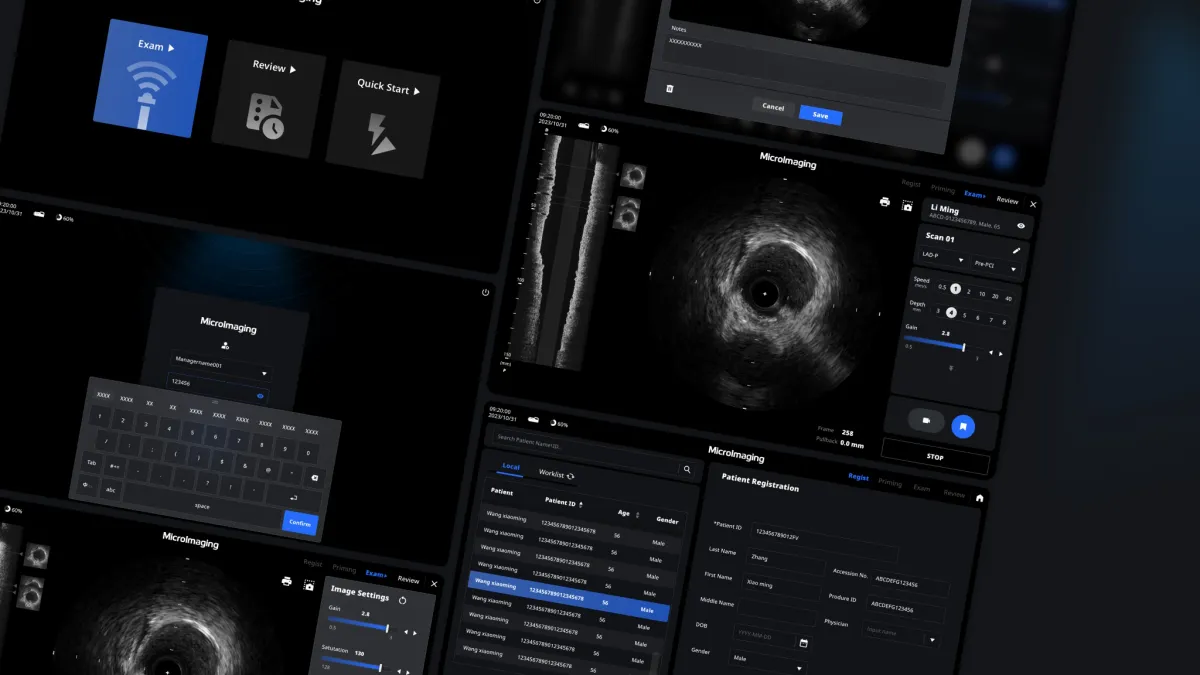Click the Accession No. field
Image resolution: width=1200 pixels, height=675 pixels.
[909, 582]
